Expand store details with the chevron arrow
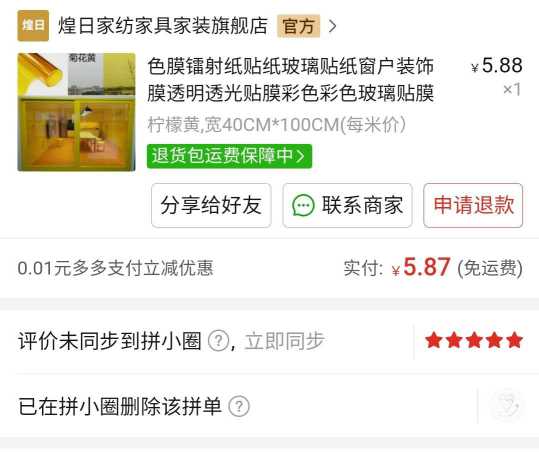Viewport: 539px width, 452px height. [x=332, y=26]
